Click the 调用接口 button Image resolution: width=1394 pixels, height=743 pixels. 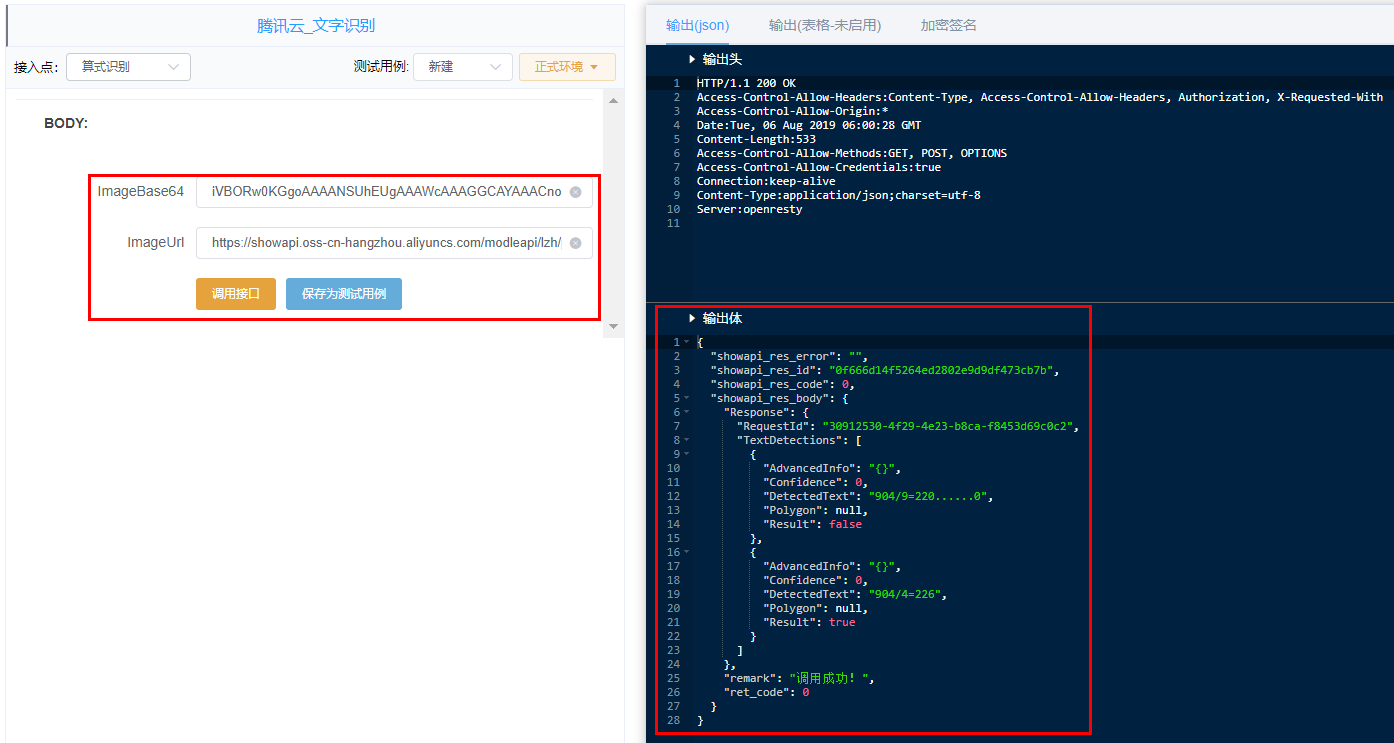click(236, 294)
